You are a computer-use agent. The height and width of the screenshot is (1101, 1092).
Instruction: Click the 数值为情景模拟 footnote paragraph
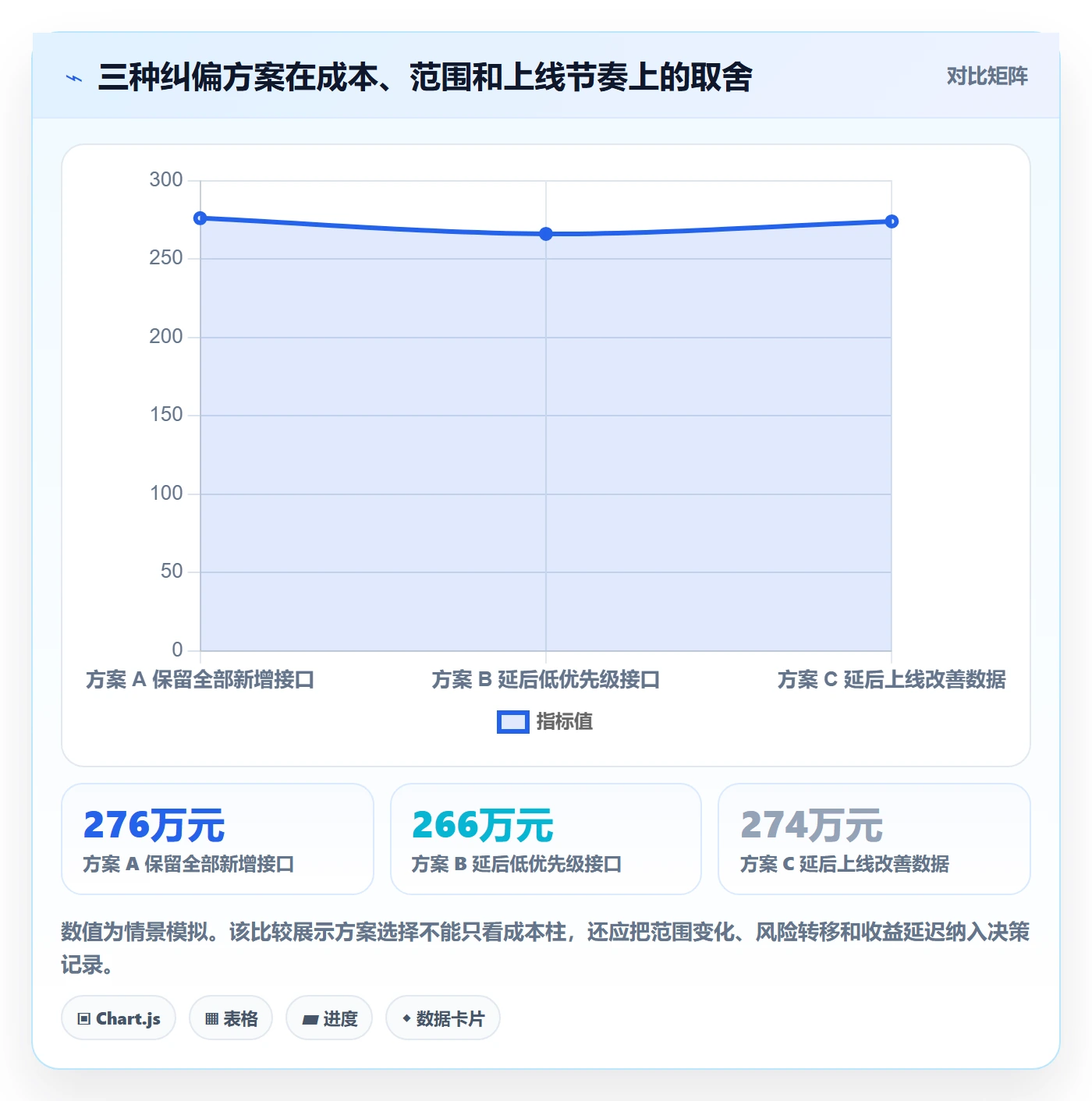(546, 948)
